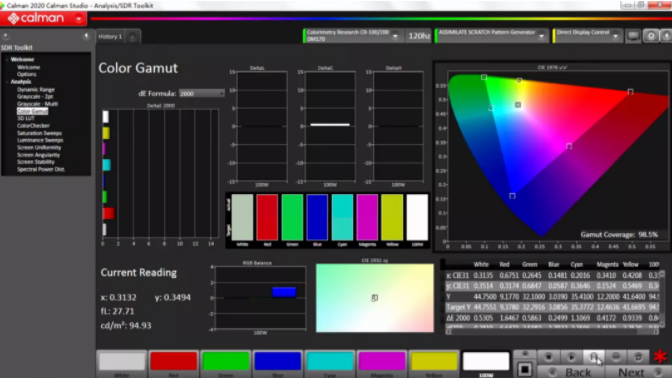Expand the Colorimetry Research meter dropdown
Screen dimensions: 672x378
(x=395, y=36)
